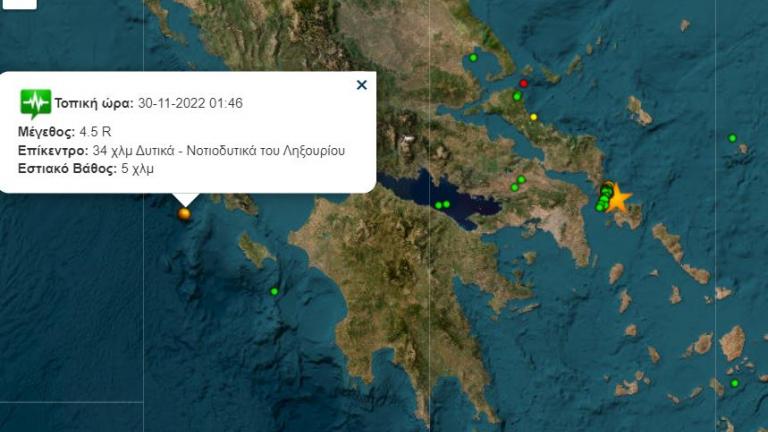Image resolution: width=768 pixels, height=432 pixels.
Task: Select green marker among the southern Cyclades islands
Action: (734, 384)
